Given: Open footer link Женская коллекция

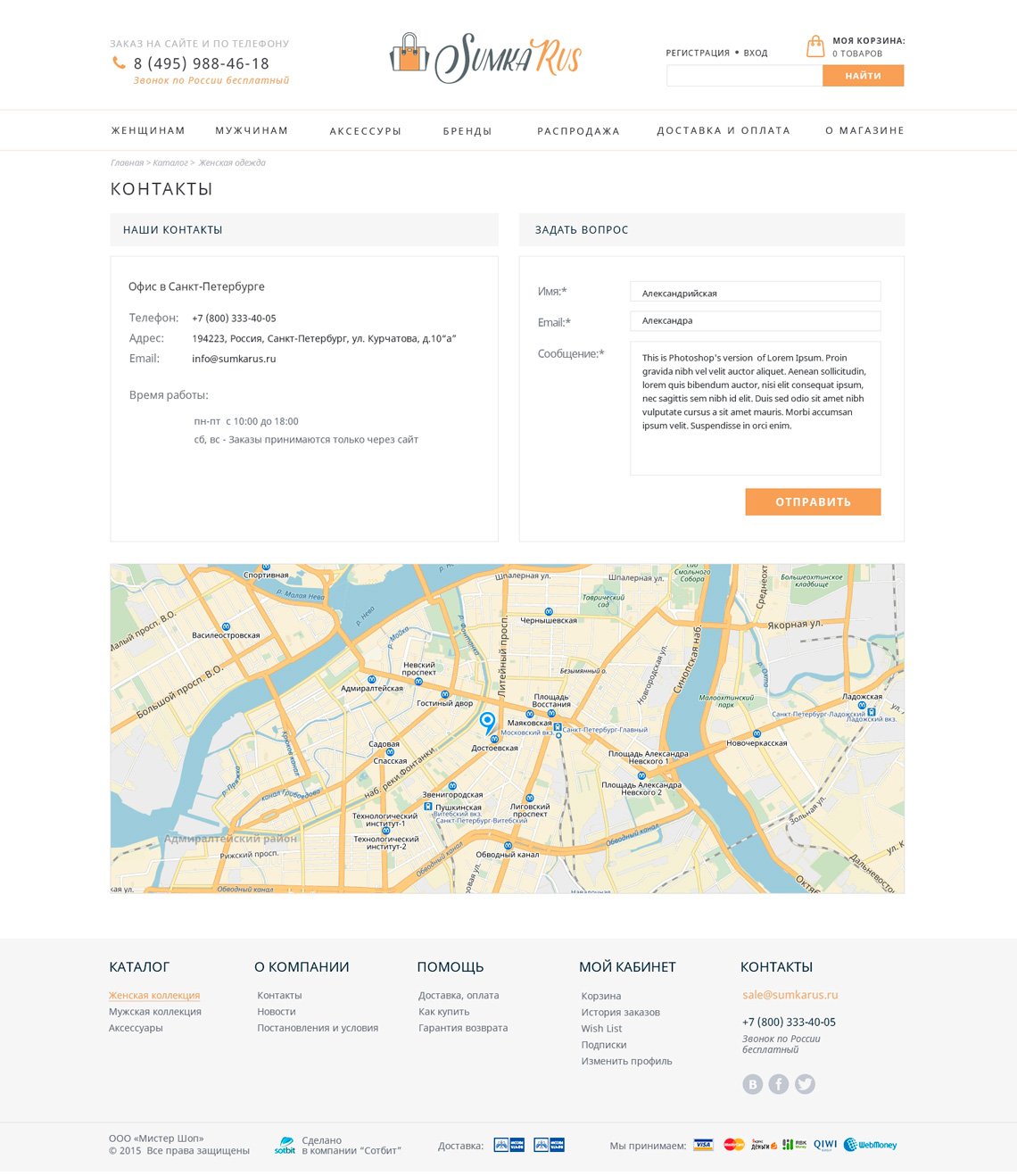Looking at the screenshot, I should click(154, 996).
